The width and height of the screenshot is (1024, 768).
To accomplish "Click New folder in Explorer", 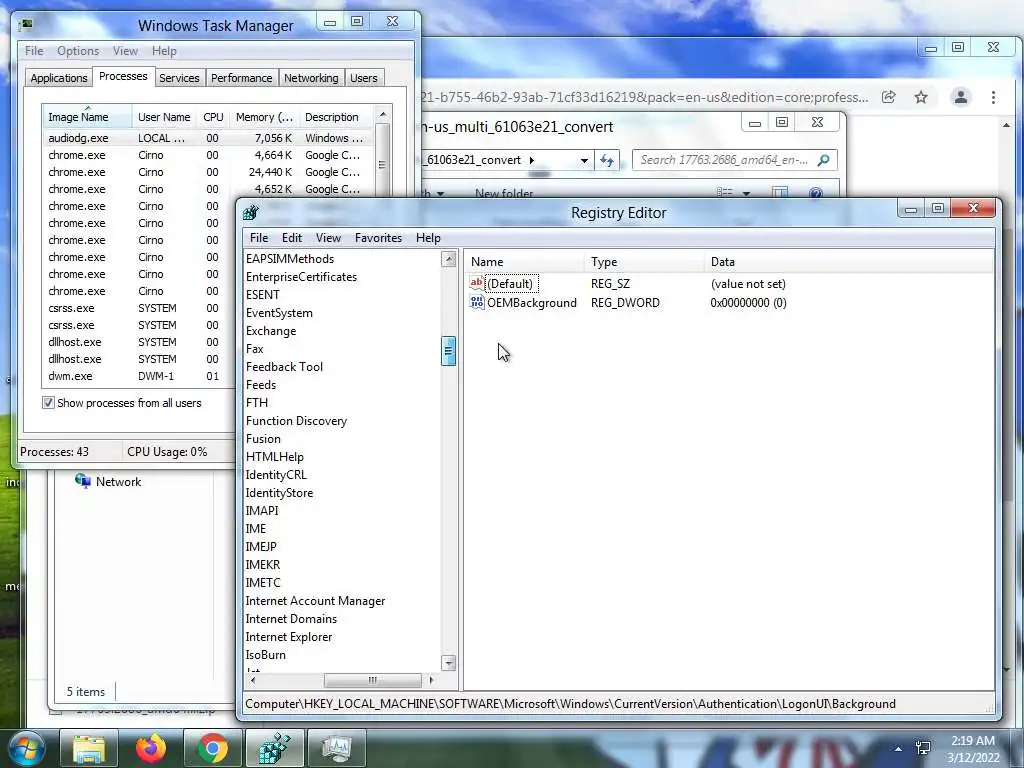I will (x=504, y=193).
